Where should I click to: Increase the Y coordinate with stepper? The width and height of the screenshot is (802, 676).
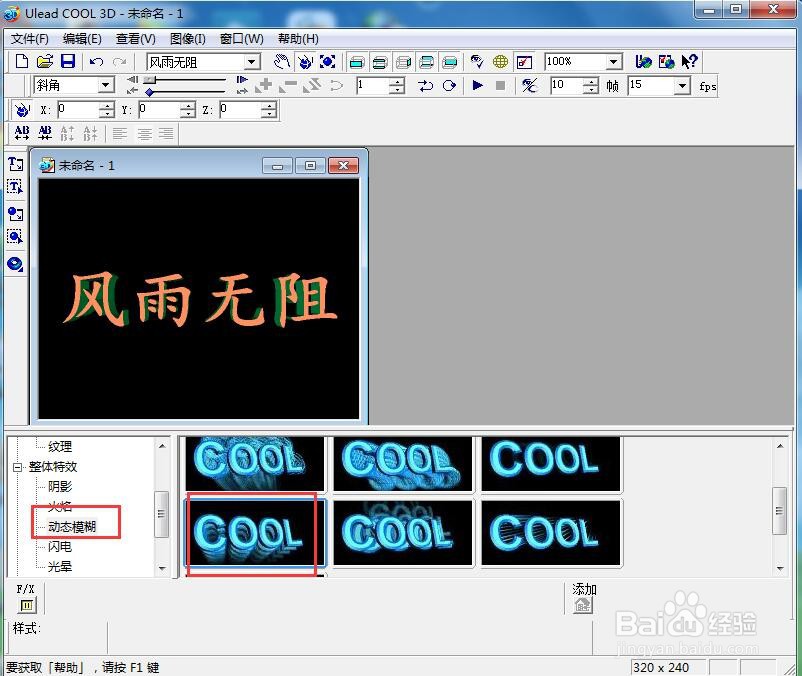(188, 105)
